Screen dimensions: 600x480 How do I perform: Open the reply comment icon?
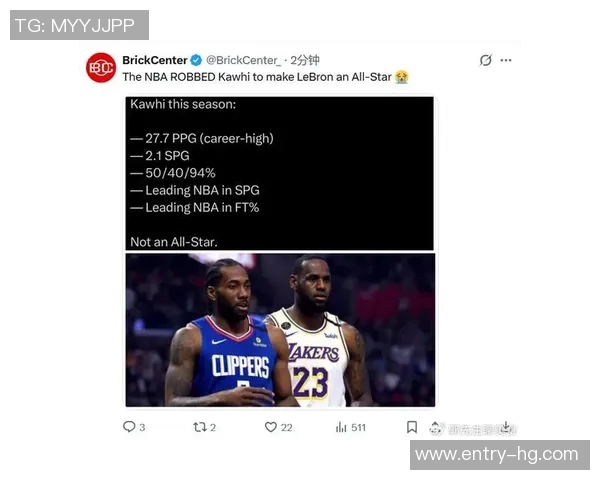point(129,426)
